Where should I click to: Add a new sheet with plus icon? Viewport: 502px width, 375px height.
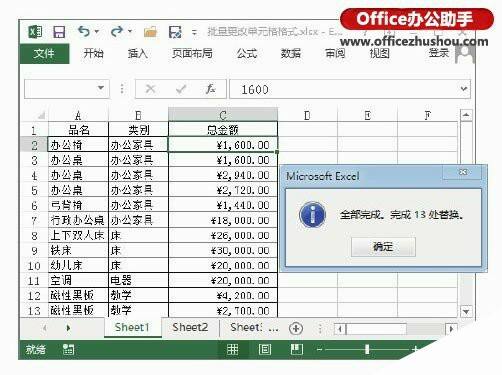coord(296,328)
